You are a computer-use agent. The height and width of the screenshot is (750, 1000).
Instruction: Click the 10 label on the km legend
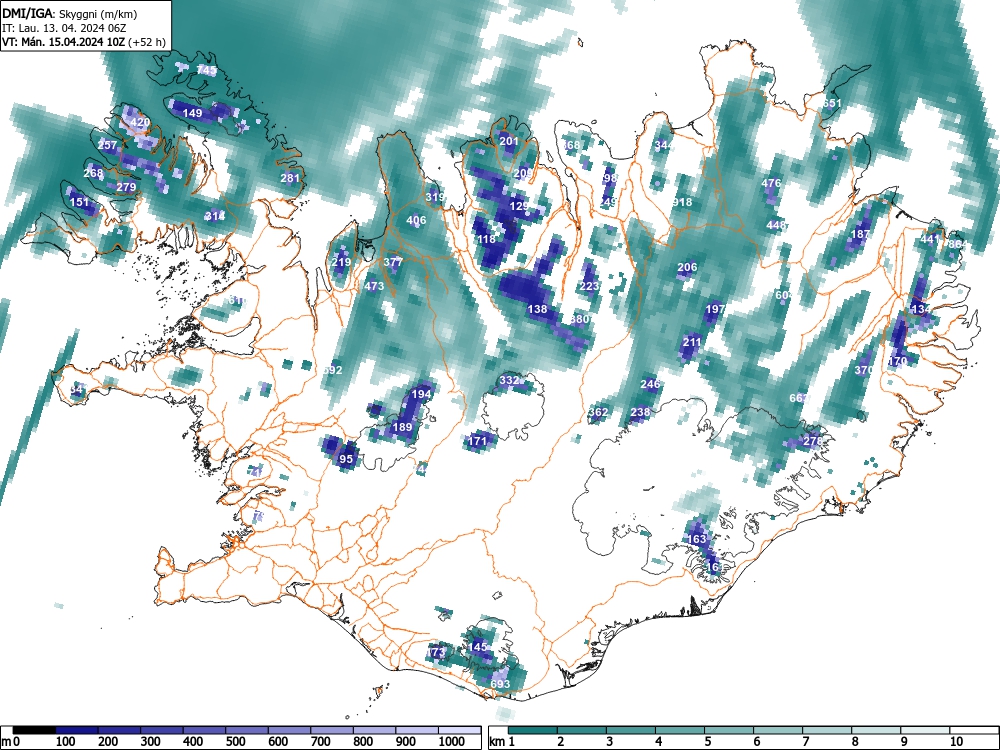[955, 742]
